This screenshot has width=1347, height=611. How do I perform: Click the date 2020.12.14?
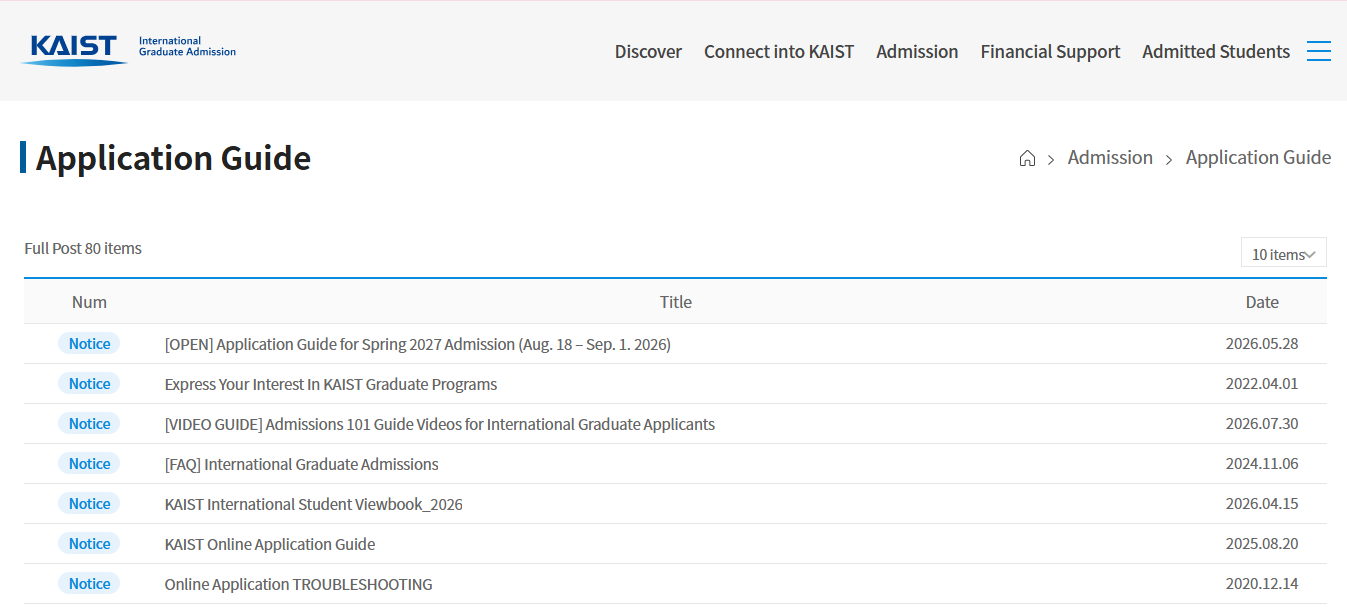point(1262,584)
